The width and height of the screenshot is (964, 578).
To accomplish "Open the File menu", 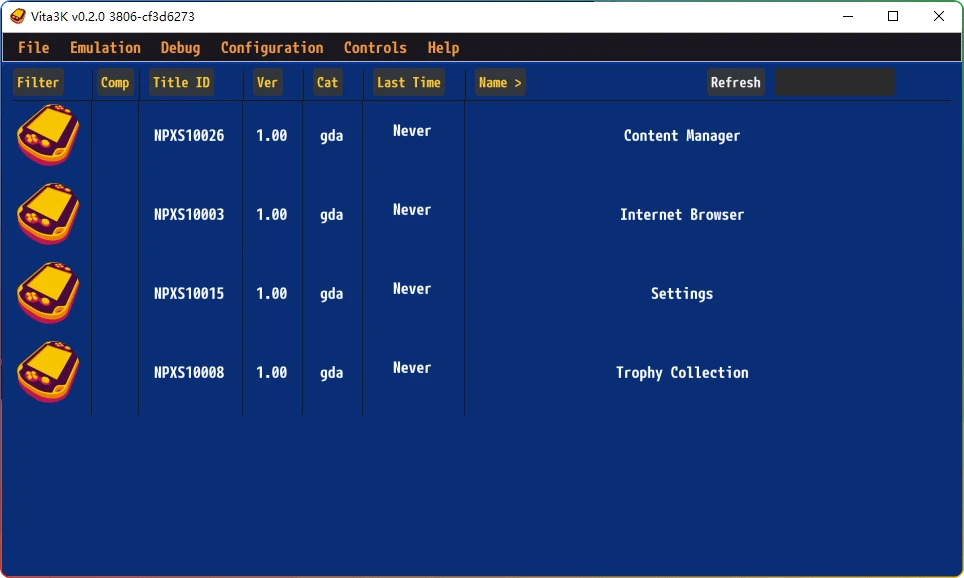I will (x=33, y=47).
